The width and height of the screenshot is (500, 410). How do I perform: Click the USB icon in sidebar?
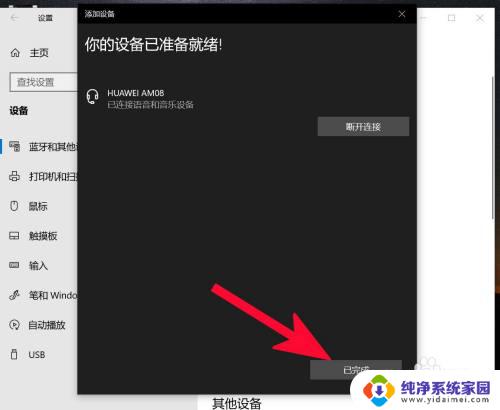point(14,354)
